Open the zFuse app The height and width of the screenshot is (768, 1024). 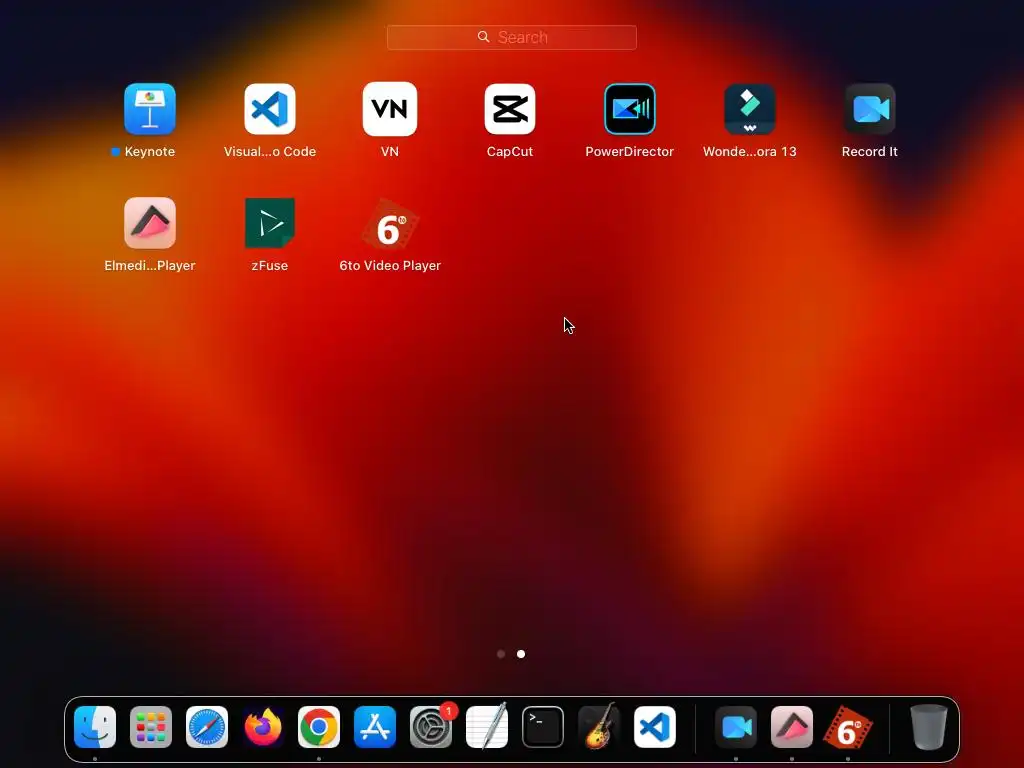pos(270,223)
